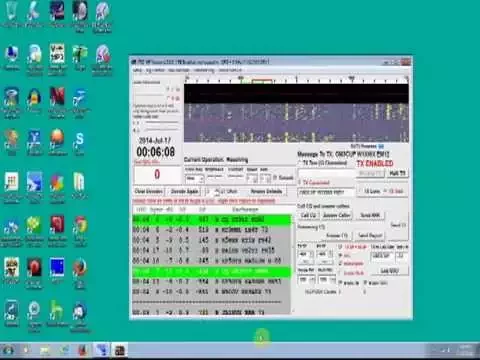Open the Raw Decoder menu
Viewport: 480px width, 360px height.
179,70
